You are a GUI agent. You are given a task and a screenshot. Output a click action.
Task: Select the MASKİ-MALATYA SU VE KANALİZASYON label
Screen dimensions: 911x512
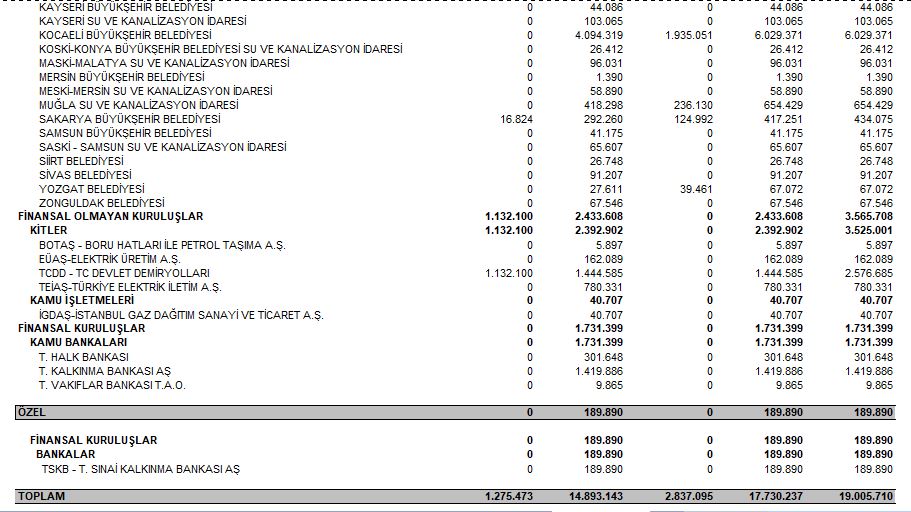click(164, 63)
